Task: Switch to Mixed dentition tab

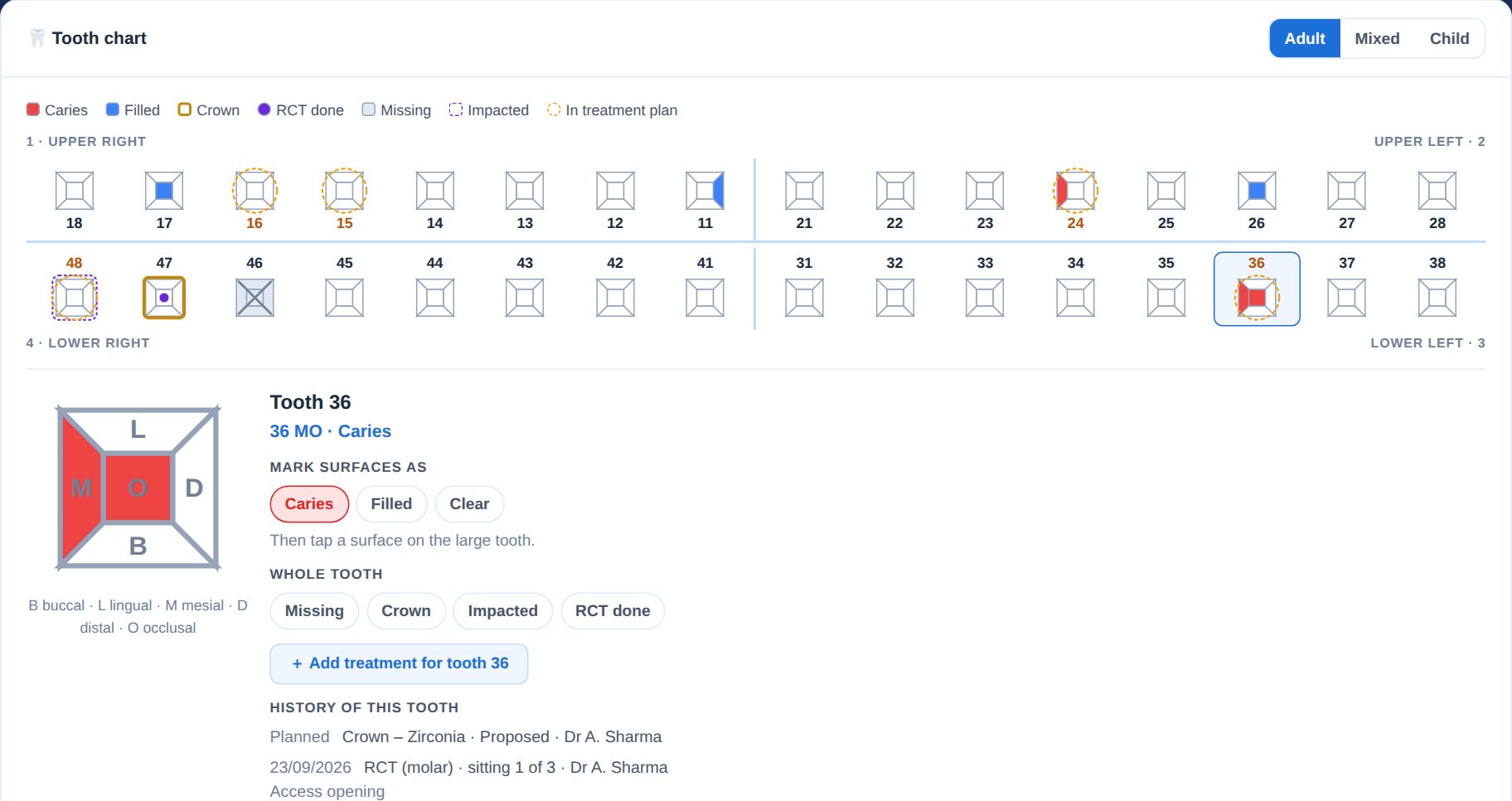Action: [x=1377, y=39]
